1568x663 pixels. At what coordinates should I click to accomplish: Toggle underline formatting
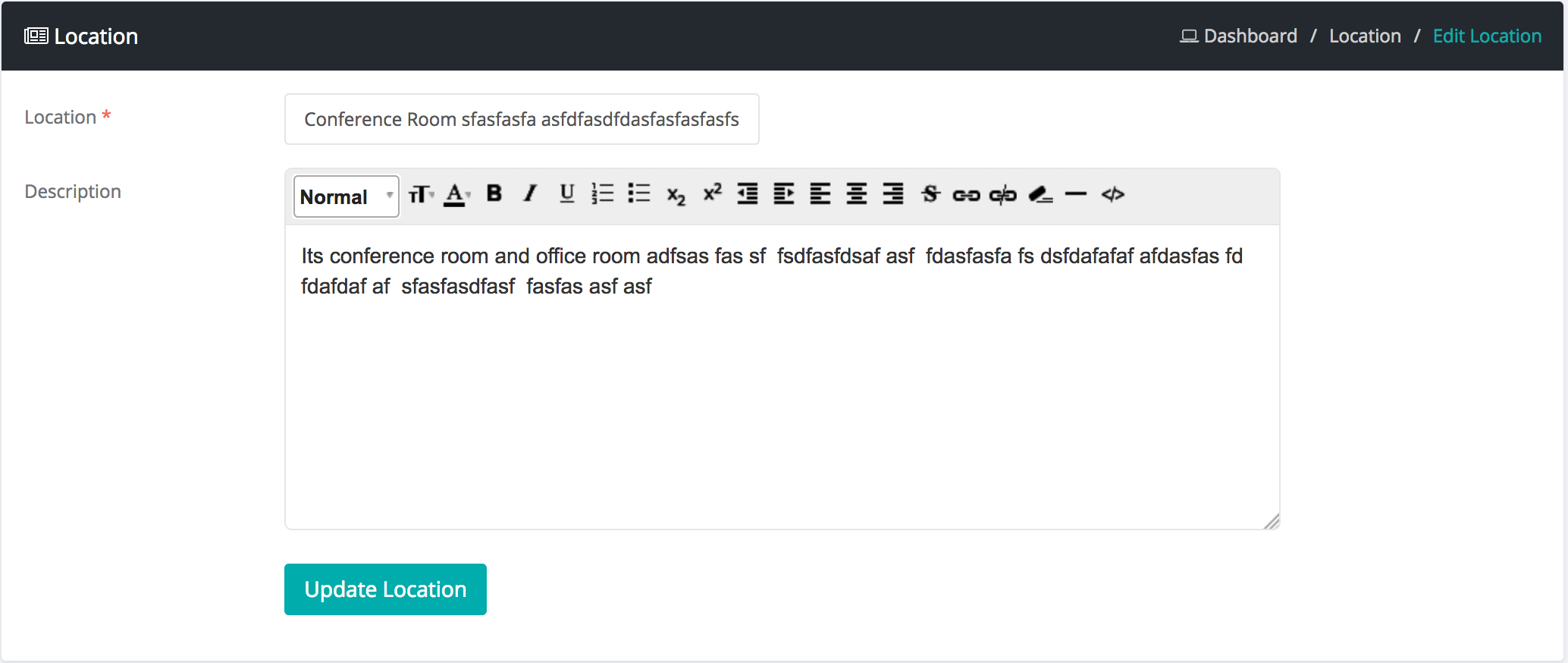click(566, 193)
